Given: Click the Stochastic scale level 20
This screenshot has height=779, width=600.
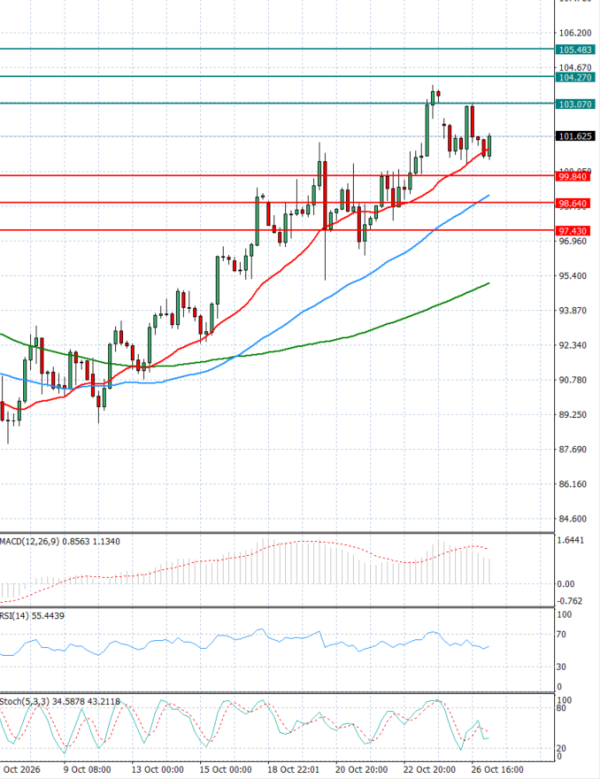Looking at the screenshot, I should tap(561, 748).
